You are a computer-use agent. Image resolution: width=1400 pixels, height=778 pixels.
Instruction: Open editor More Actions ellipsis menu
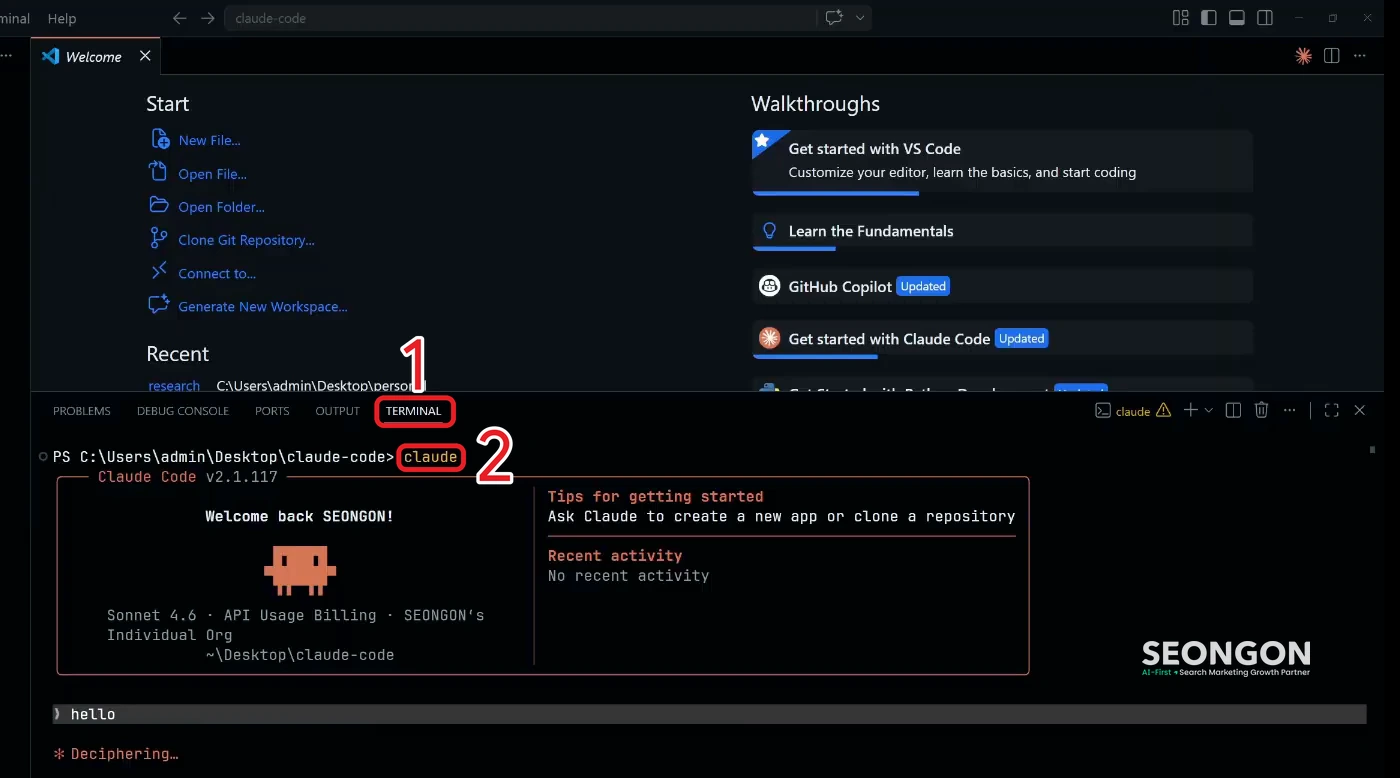(1359, 56)
